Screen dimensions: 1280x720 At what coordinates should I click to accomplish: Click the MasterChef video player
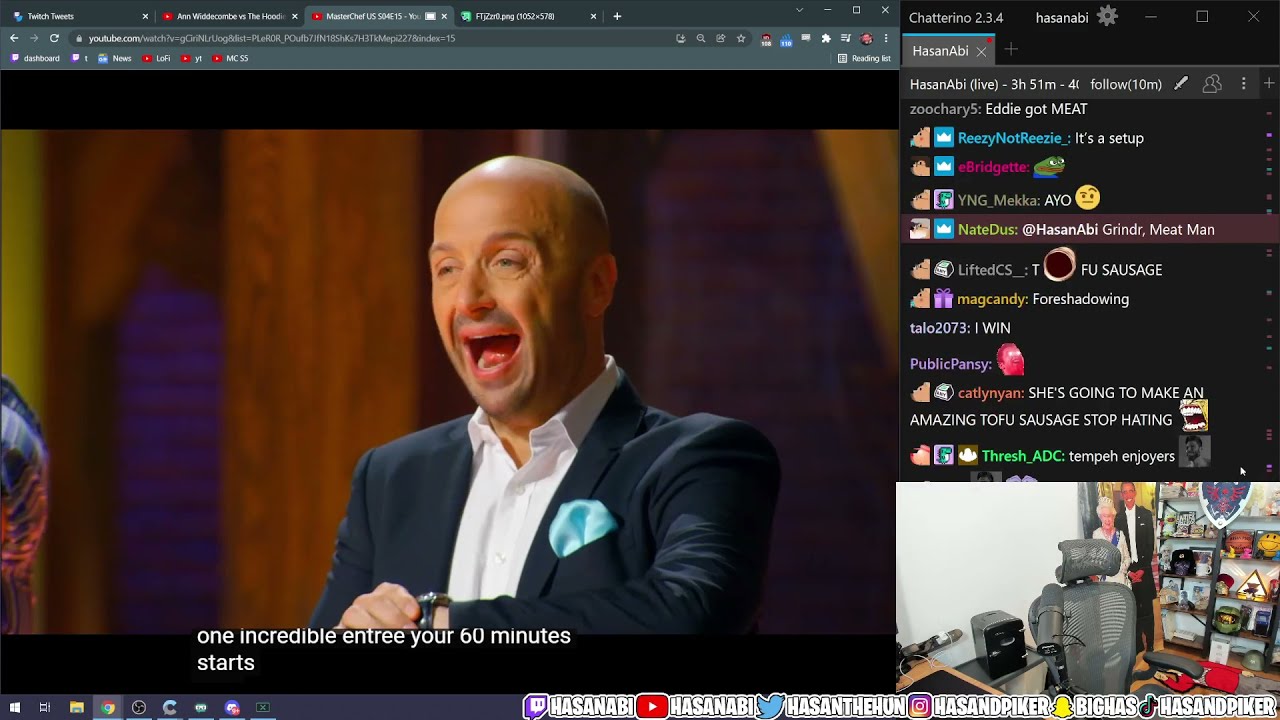point(449,381)
